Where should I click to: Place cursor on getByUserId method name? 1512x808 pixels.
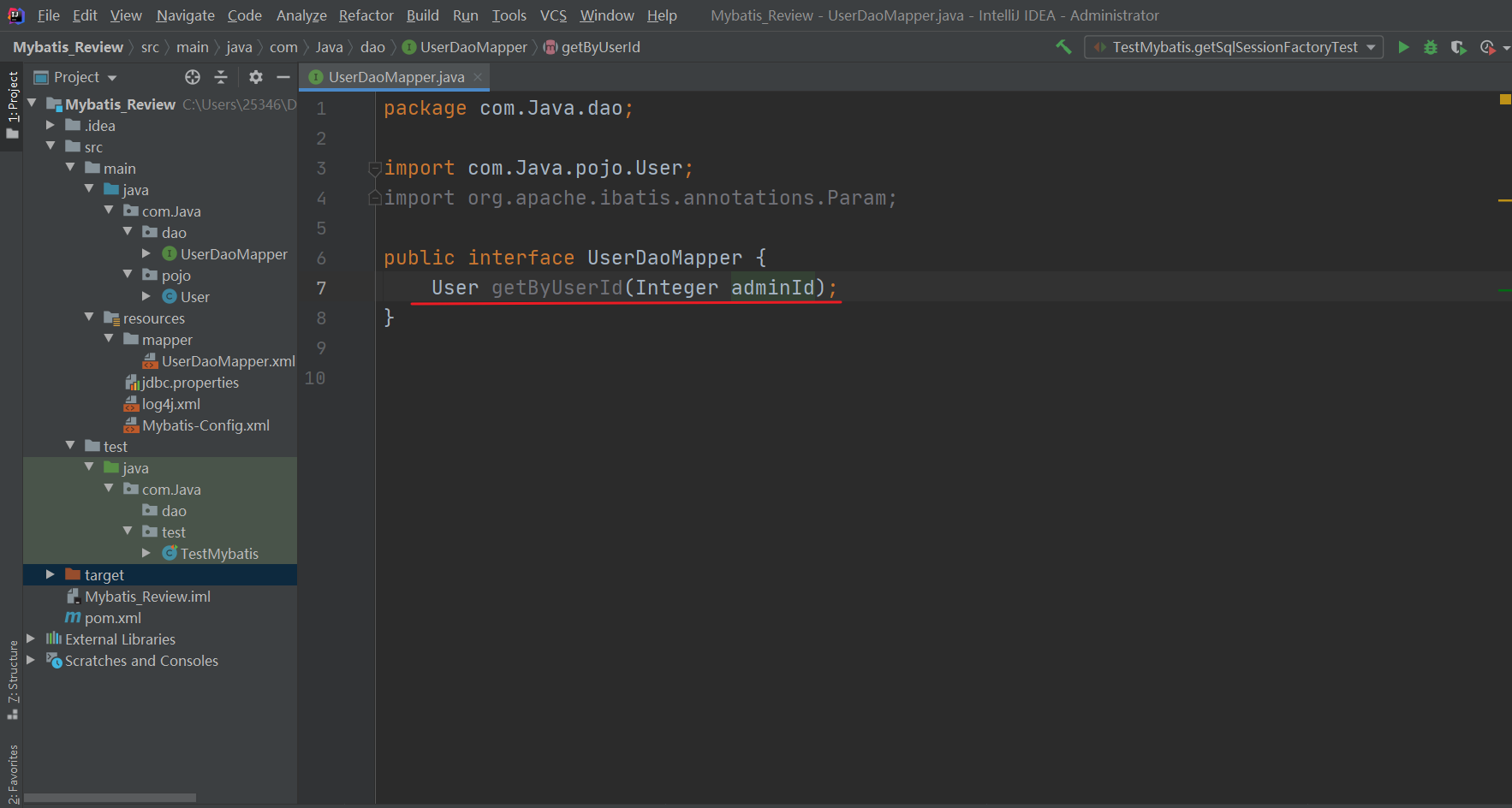coord(557,288)
